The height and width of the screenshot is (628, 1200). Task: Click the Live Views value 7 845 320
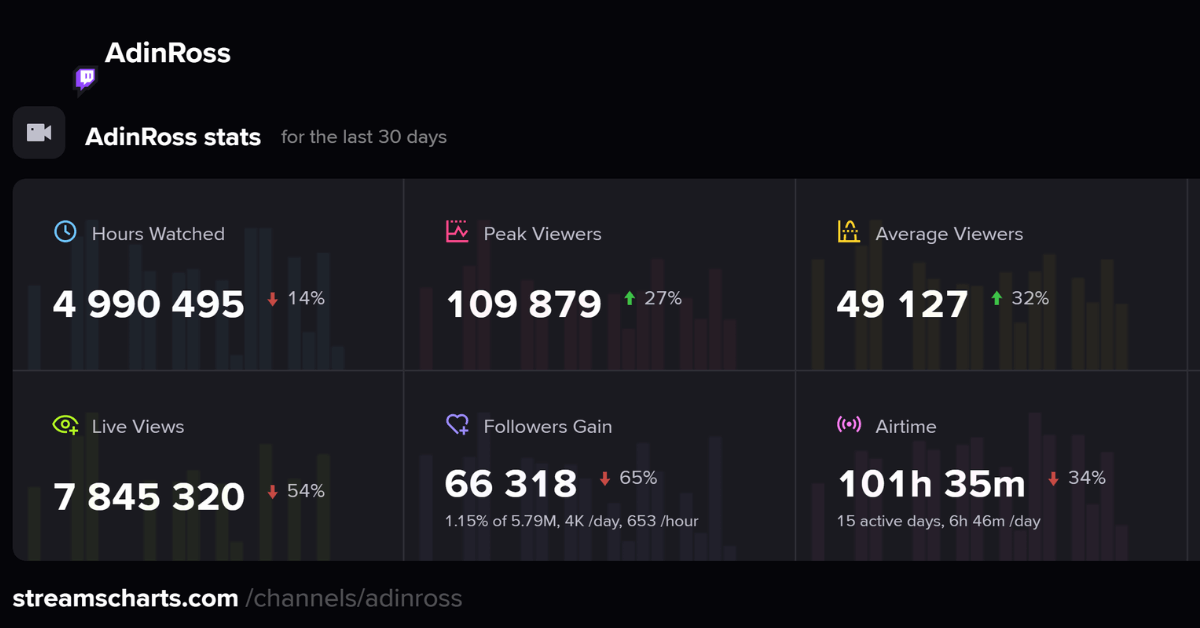click(x=149, y=497)
